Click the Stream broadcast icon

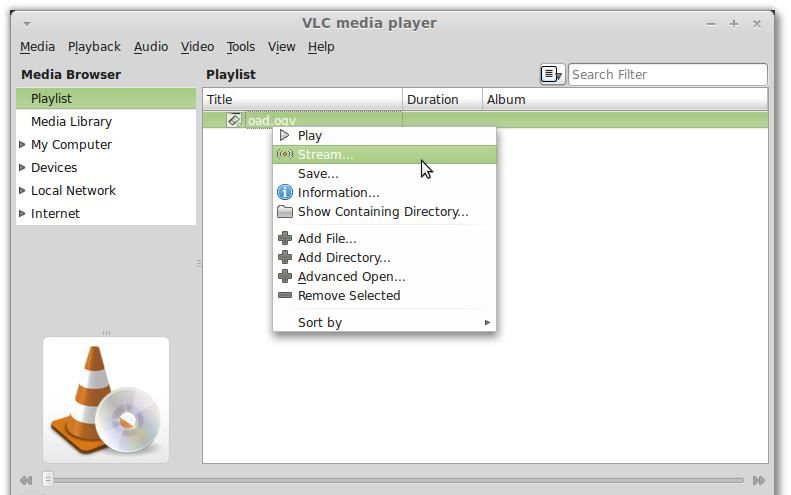coord(285,154)
